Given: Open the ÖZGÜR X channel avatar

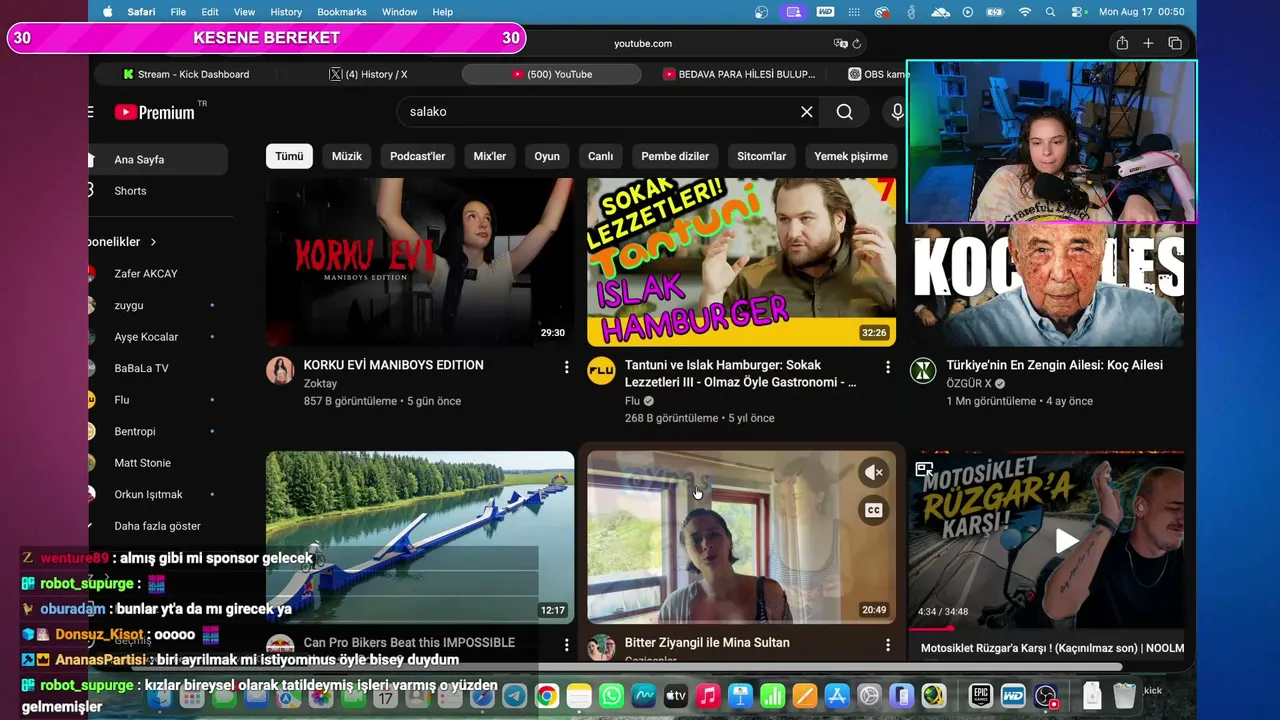Looking at the screenshot, I should [923, 370].
